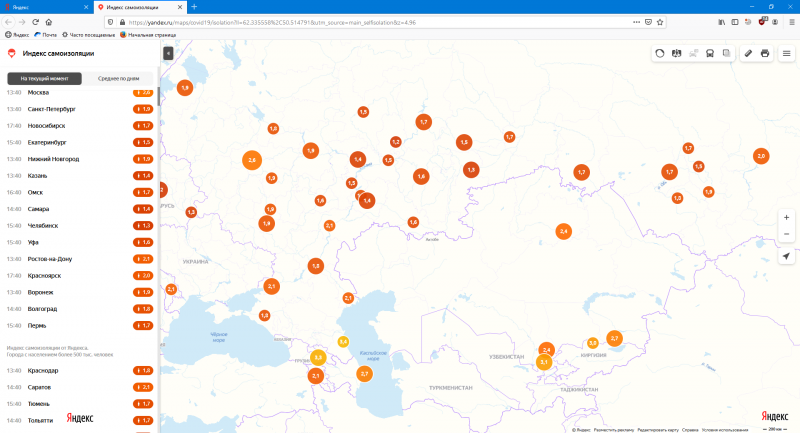Collapse the self-isolation index side panel
Viewport: 800px width, 433px height.
[x=168, y=53]
